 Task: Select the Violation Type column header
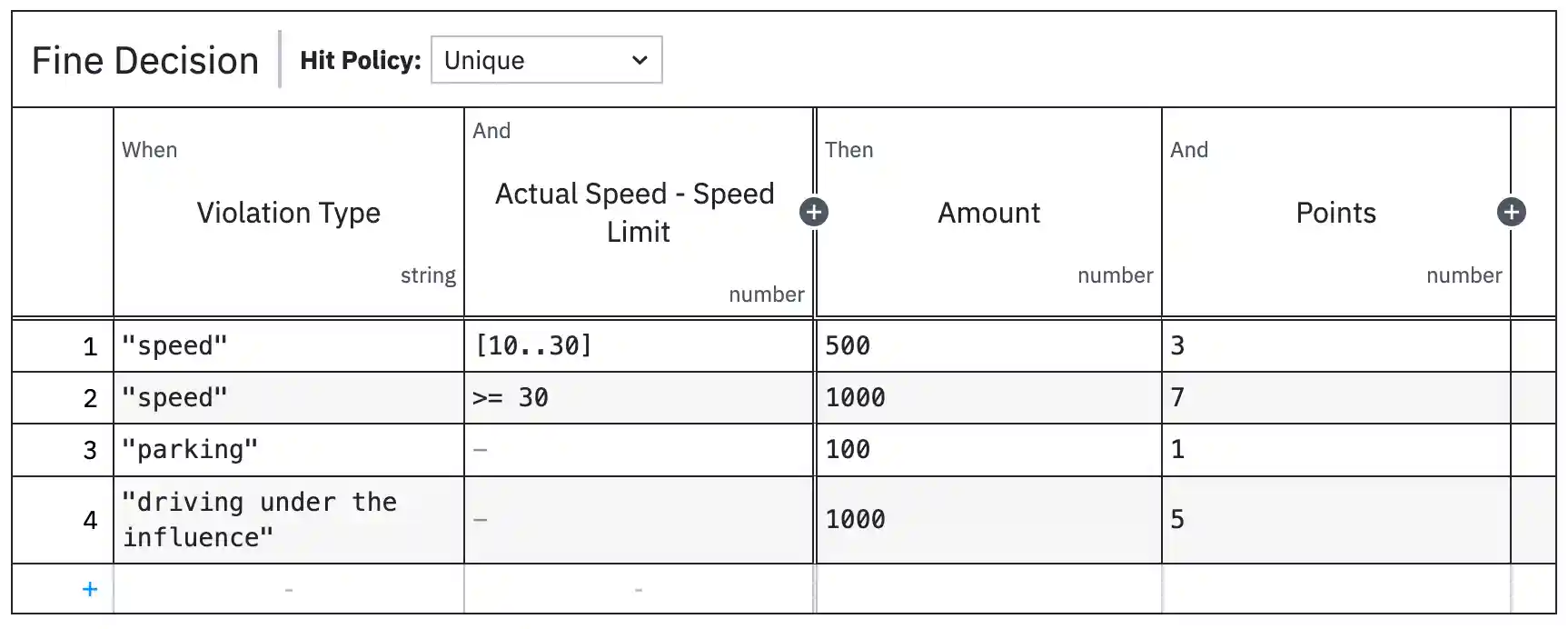288,212
